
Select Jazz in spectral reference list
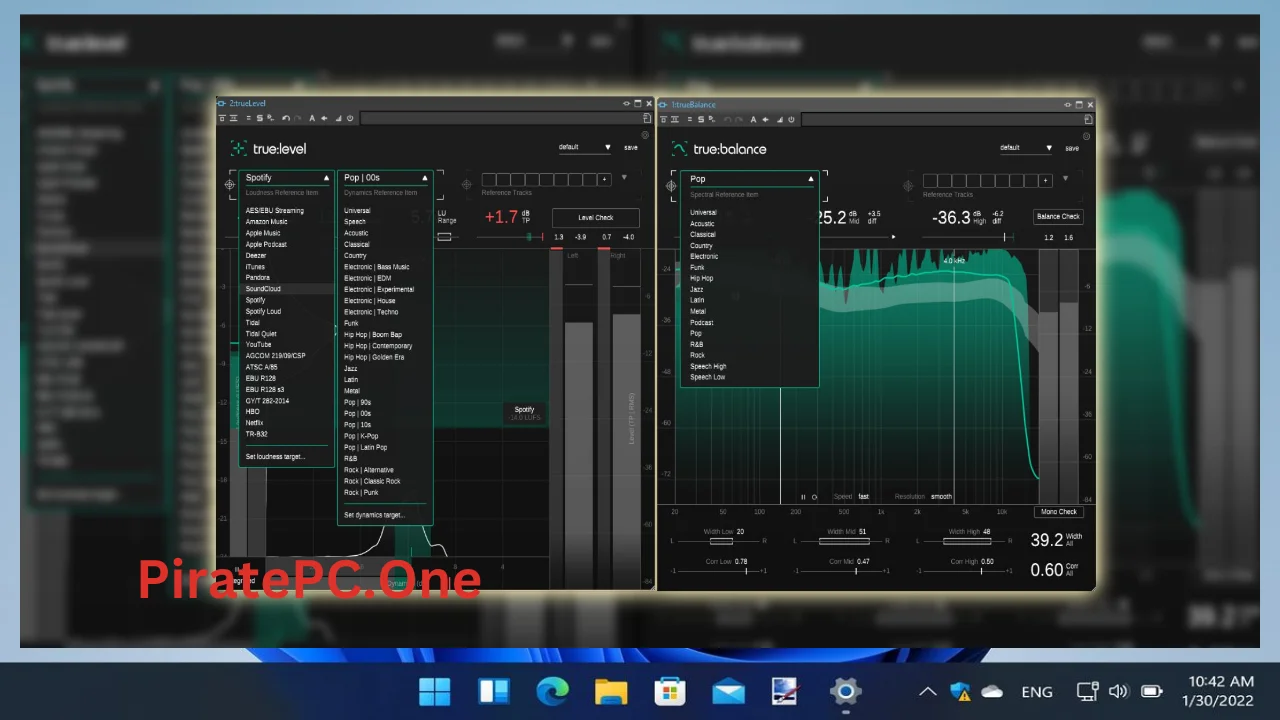coord(696,289)
